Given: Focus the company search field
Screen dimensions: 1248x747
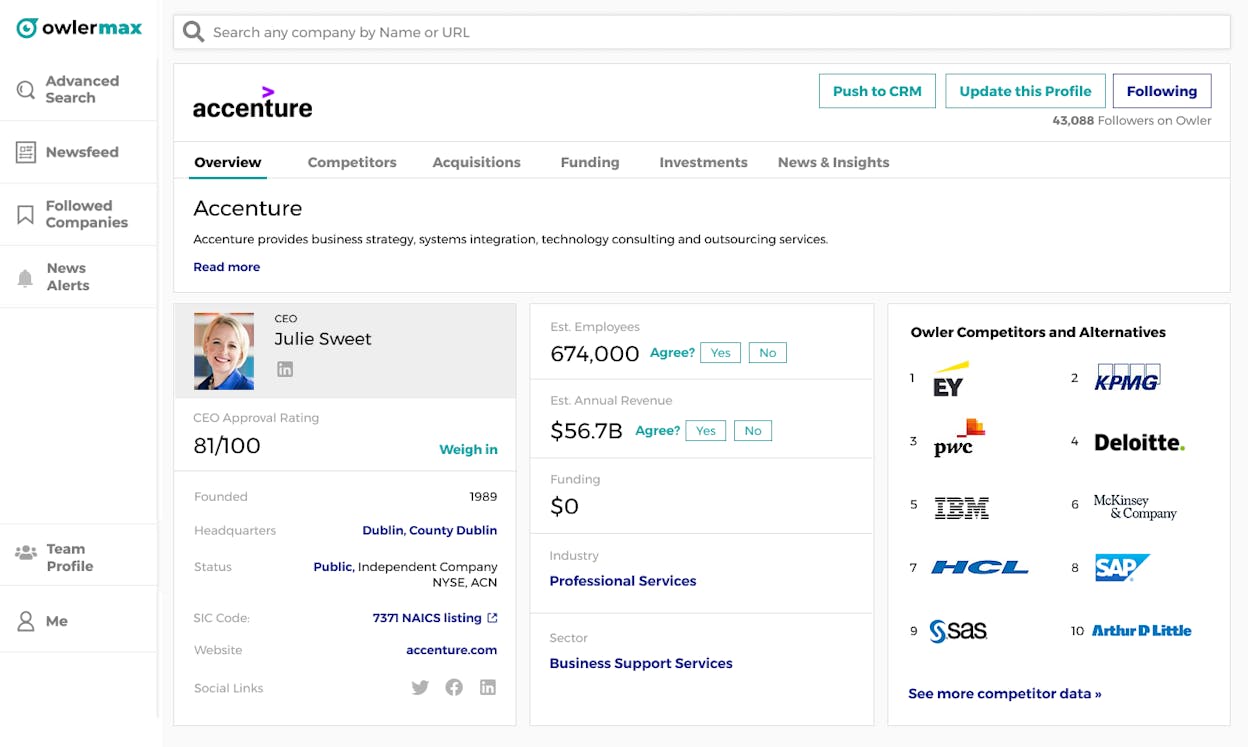Looking at the screenshot, I should pos(702,32).
